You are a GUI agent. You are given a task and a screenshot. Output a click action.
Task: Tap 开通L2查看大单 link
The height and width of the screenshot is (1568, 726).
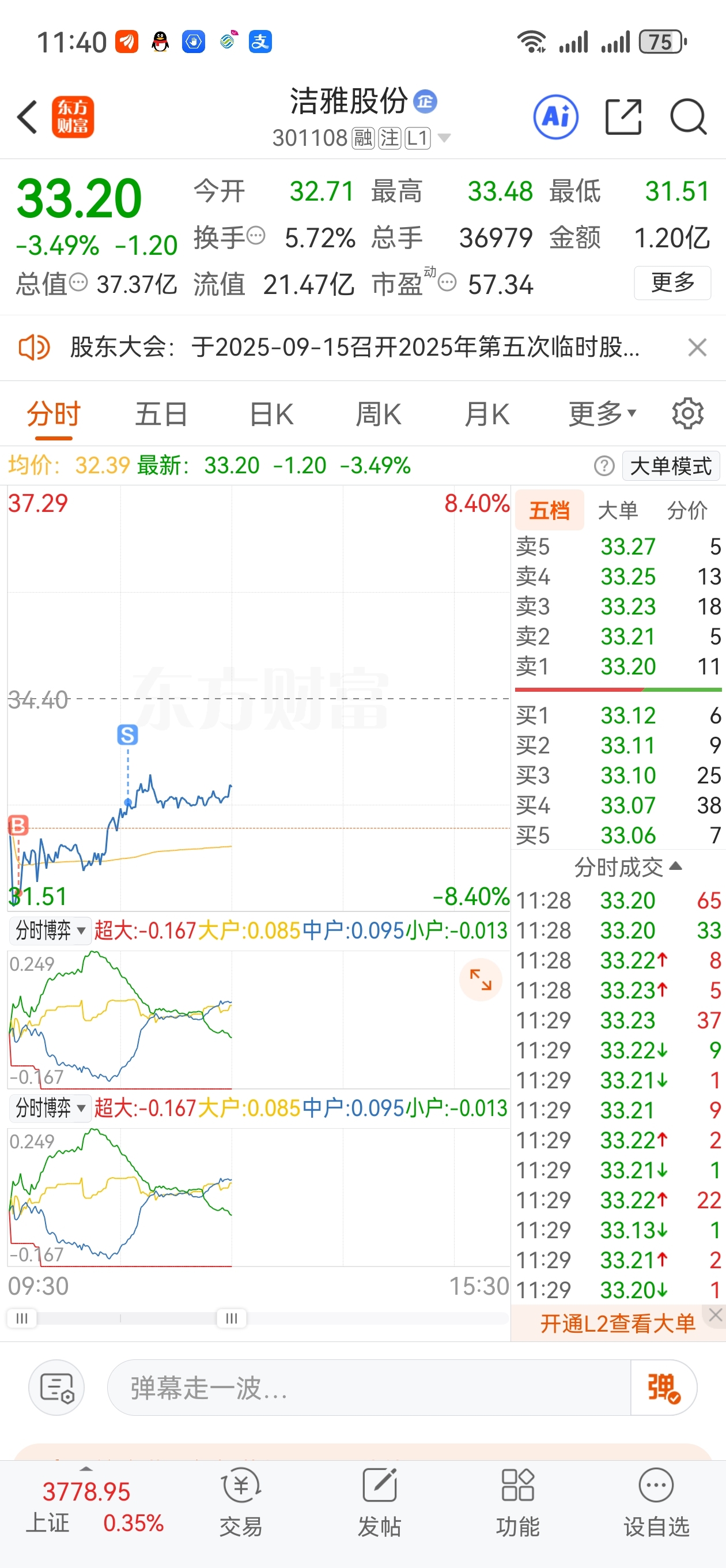pyautogui.click(x=617, y=1322)
